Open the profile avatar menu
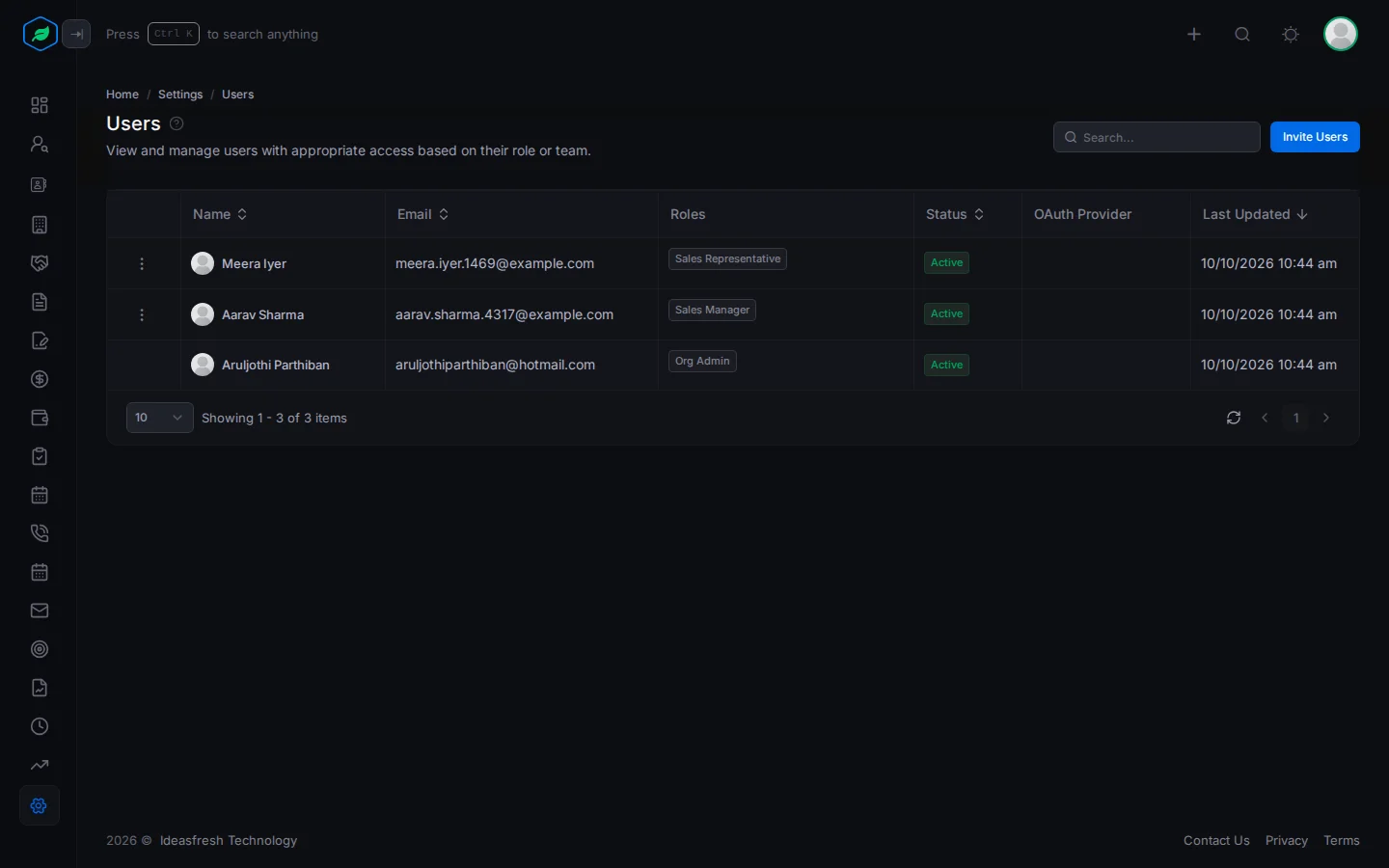Screen dimensions: 1389x868 (1341, 34)
